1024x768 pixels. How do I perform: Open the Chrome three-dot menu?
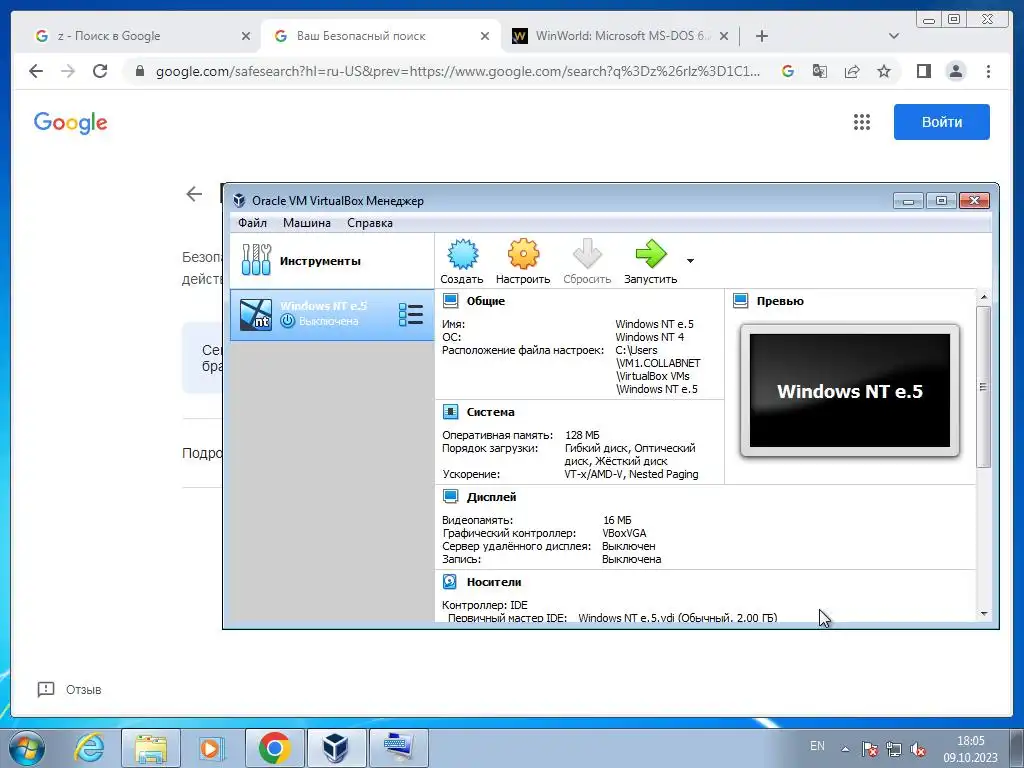click(x=988, y=71)
